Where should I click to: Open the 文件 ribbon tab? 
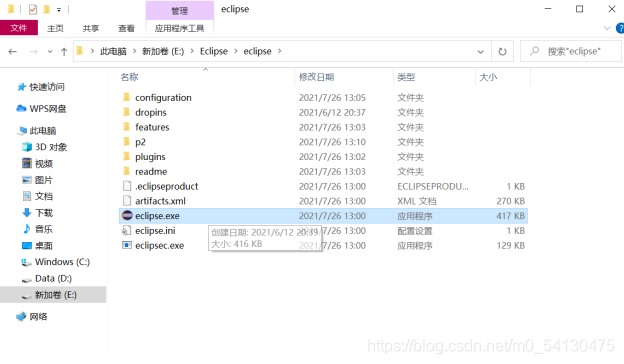19,28
